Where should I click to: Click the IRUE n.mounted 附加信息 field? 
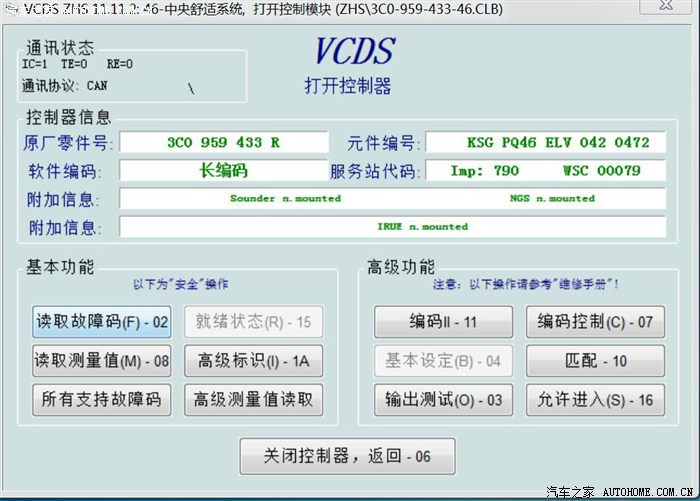click(x=392, y=227)
